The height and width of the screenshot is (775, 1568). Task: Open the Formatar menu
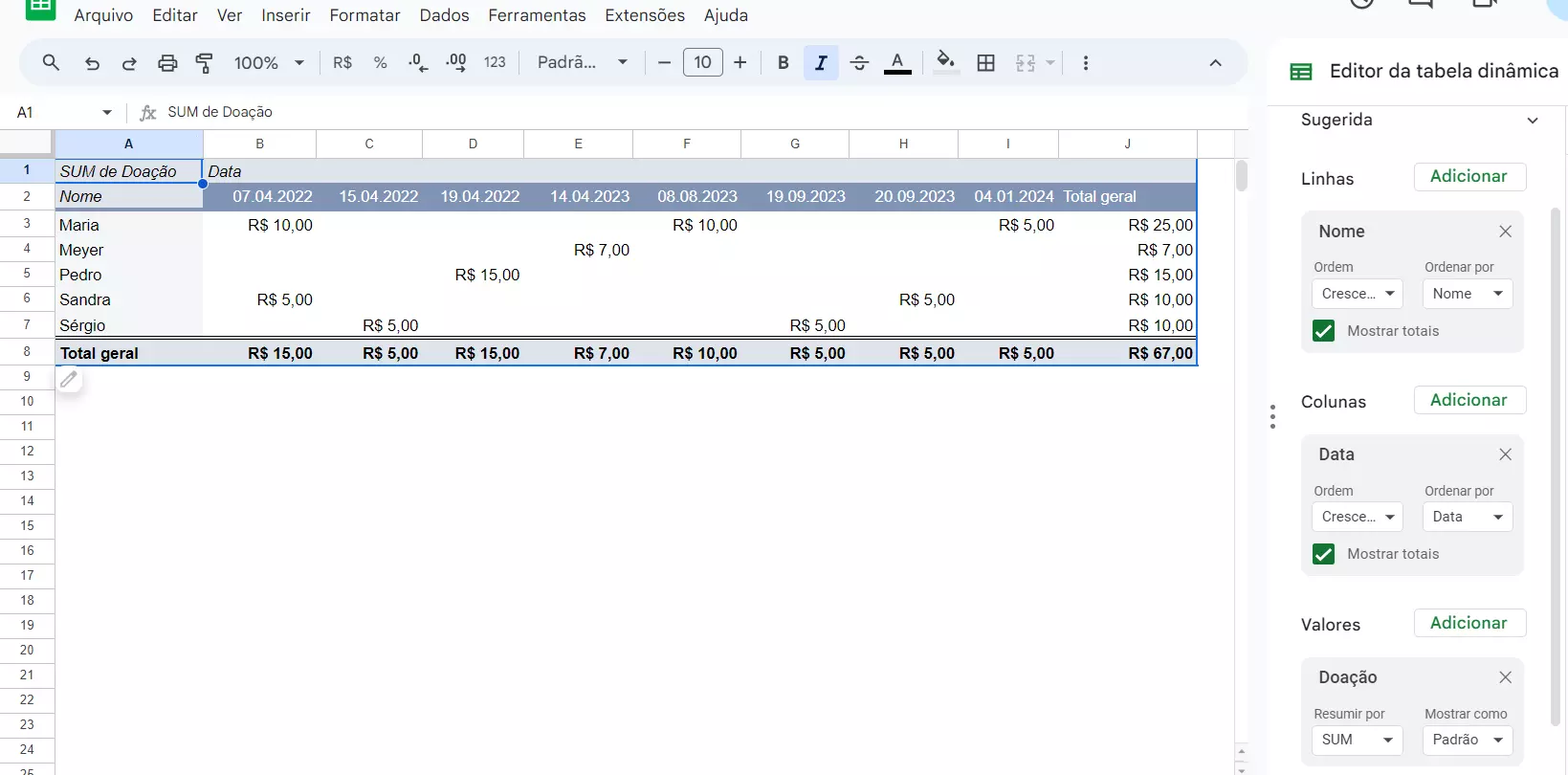tap(364, 15)
